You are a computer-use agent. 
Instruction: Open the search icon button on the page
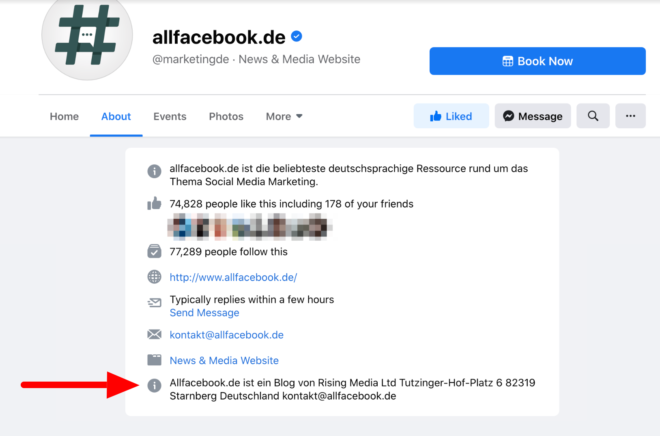coord(593,116)
